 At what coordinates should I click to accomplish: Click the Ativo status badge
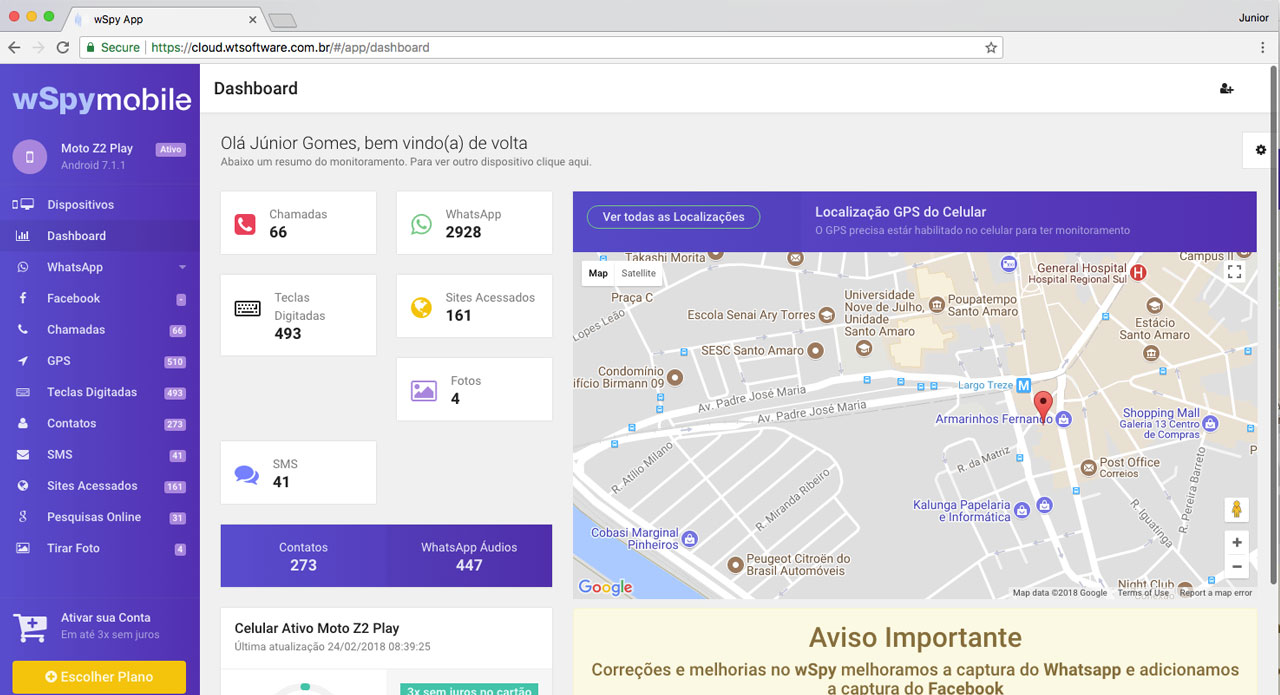pyautogui.click(x=171, y=150)
